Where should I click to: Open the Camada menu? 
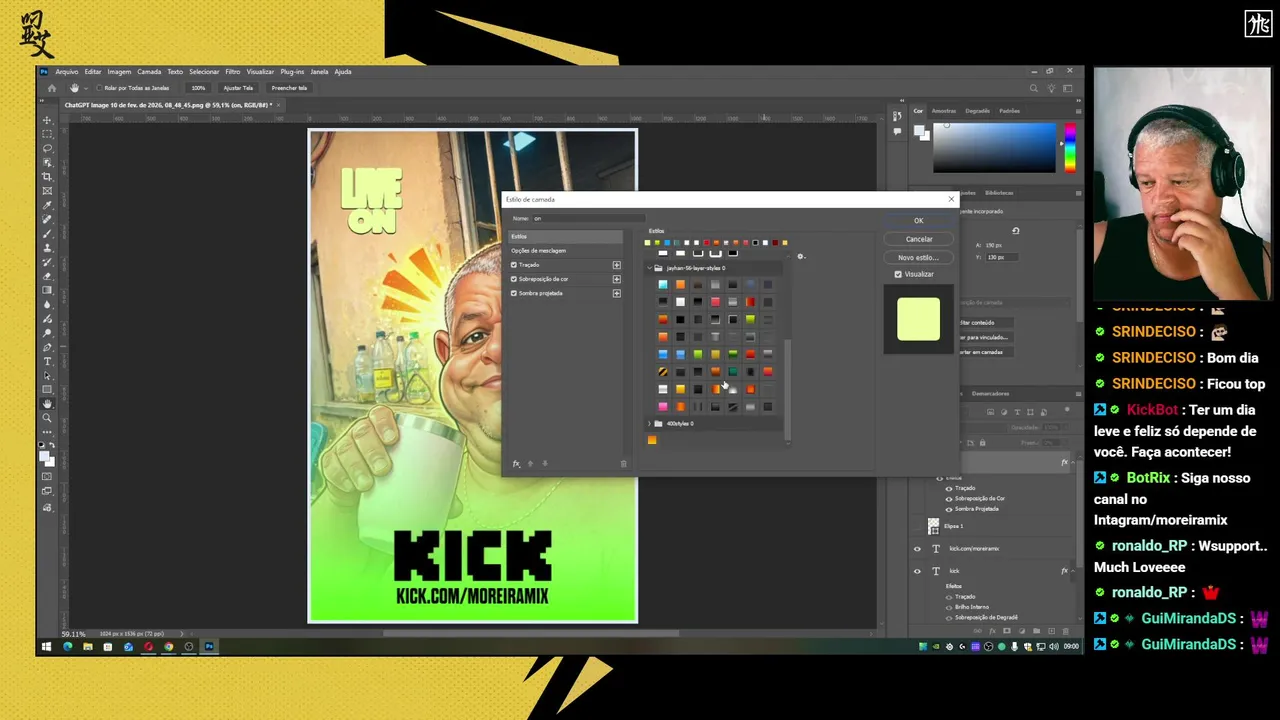[149, 72]
